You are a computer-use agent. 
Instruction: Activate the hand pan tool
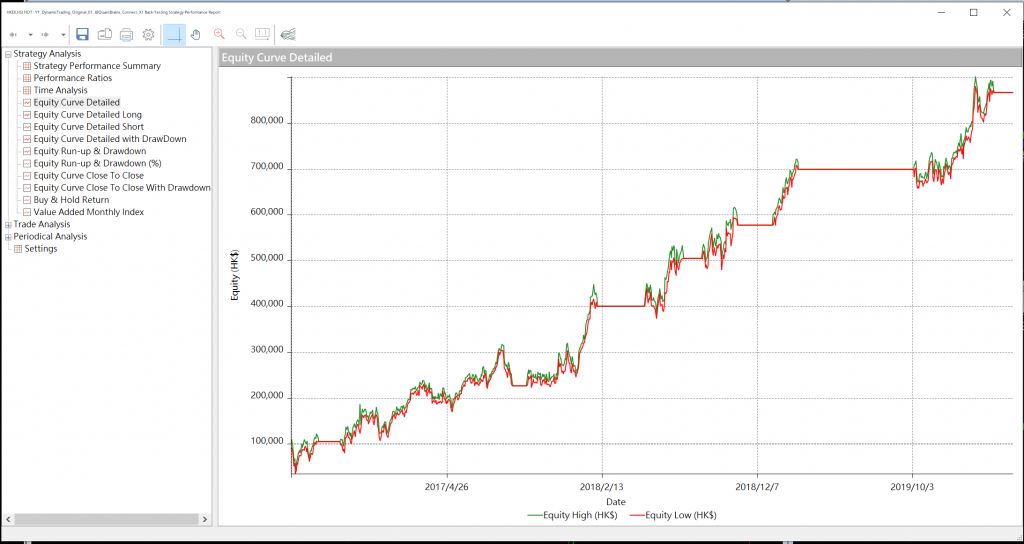tap(196, 34)
